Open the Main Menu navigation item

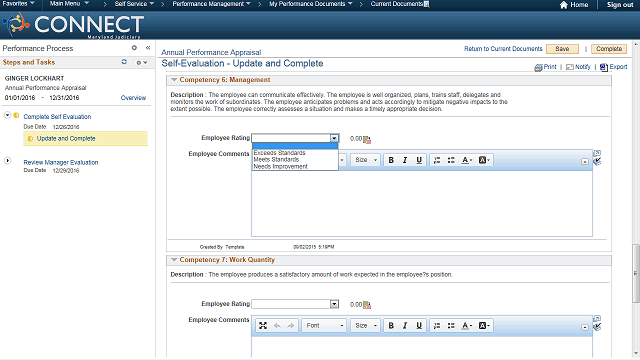click(x=69, y=4)
